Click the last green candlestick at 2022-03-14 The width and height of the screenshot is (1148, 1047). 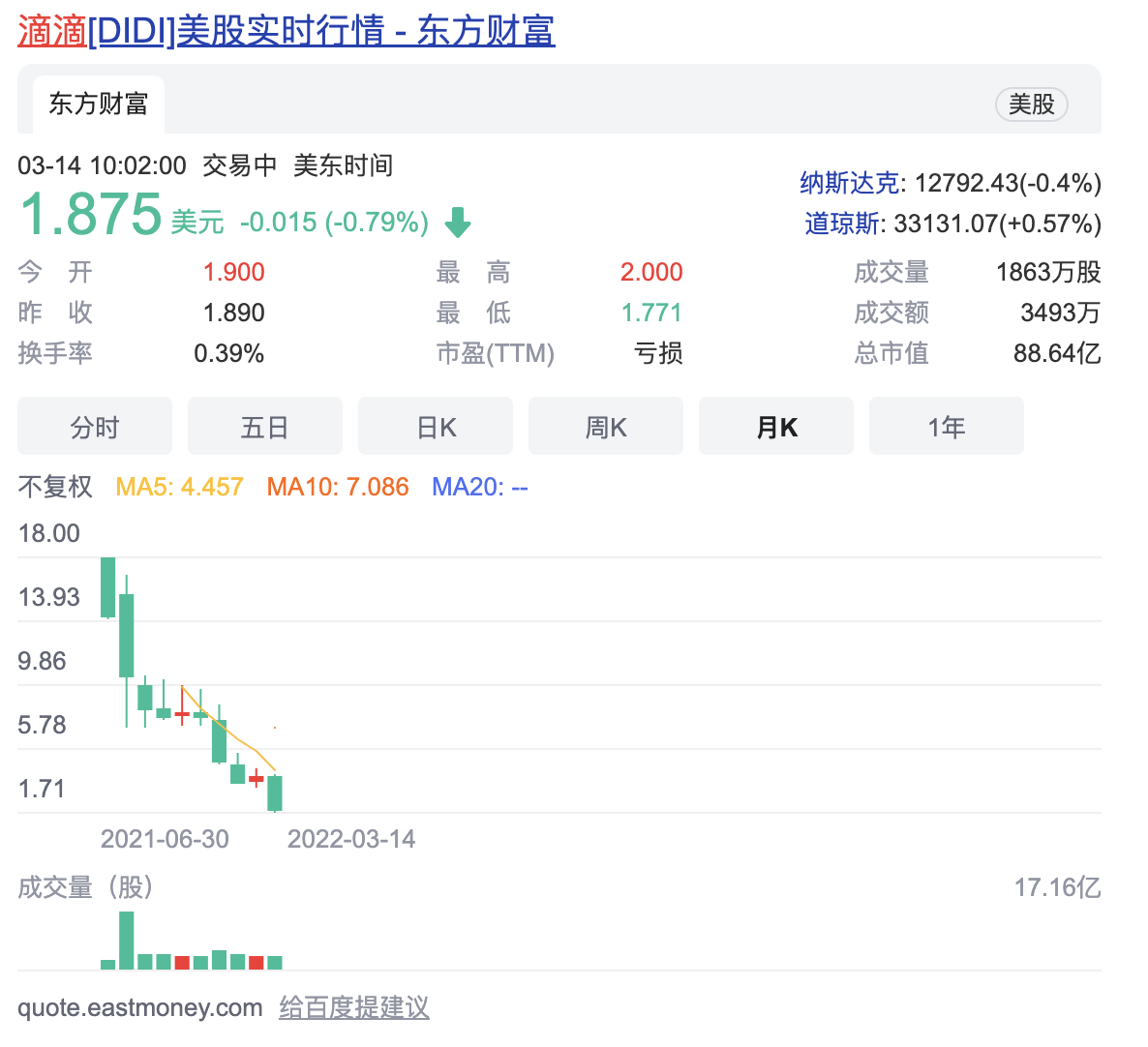pyautogui.click(x=275, y=793)
